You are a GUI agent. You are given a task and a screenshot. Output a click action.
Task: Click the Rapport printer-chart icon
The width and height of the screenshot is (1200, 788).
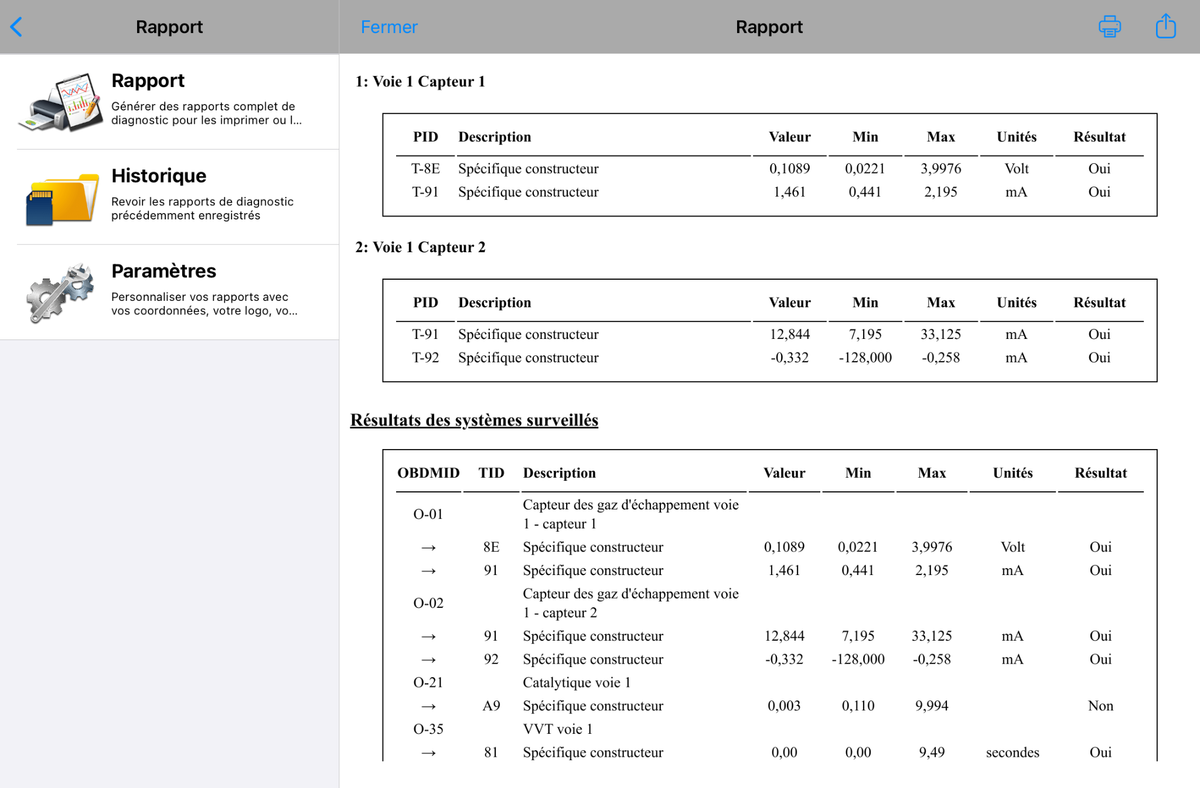click(59, 102)
